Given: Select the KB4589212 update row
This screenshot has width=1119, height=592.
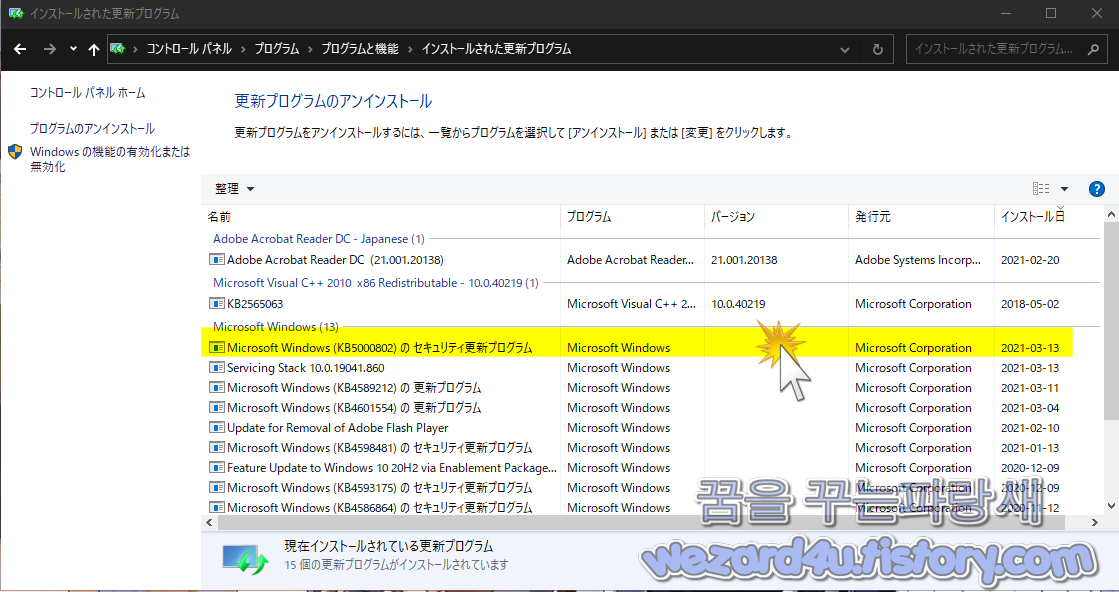Looking at the screenshot, I should tap(637, 388).
